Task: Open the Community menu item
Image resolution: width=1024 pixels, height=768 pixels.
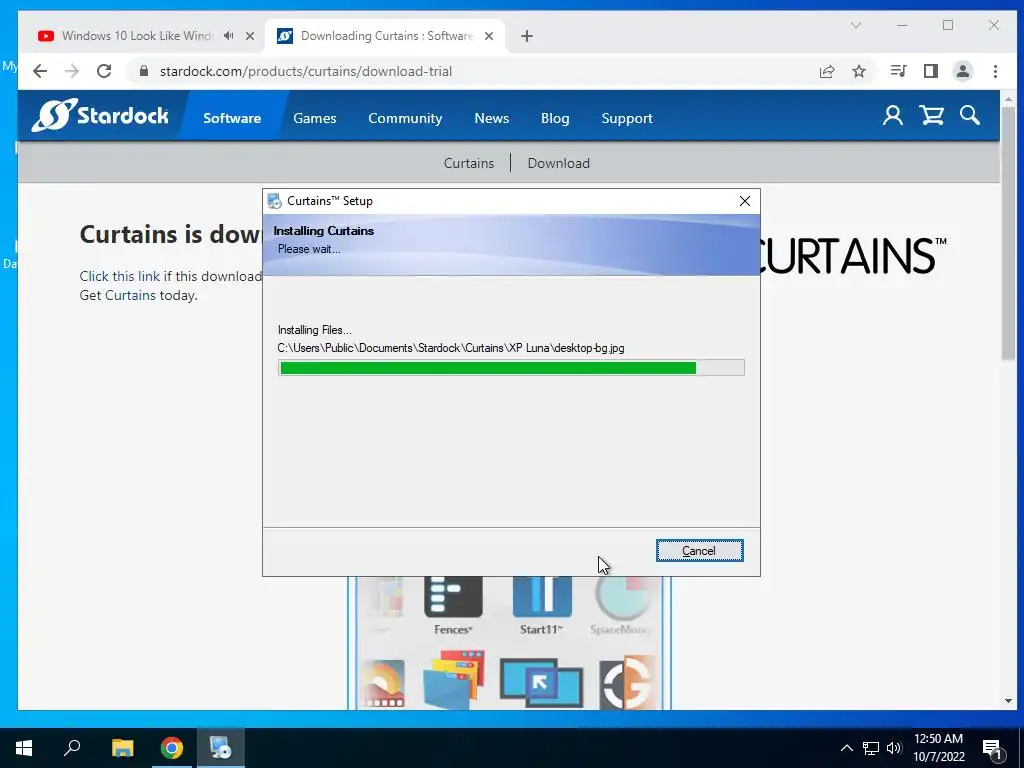Action: point(405,118)
